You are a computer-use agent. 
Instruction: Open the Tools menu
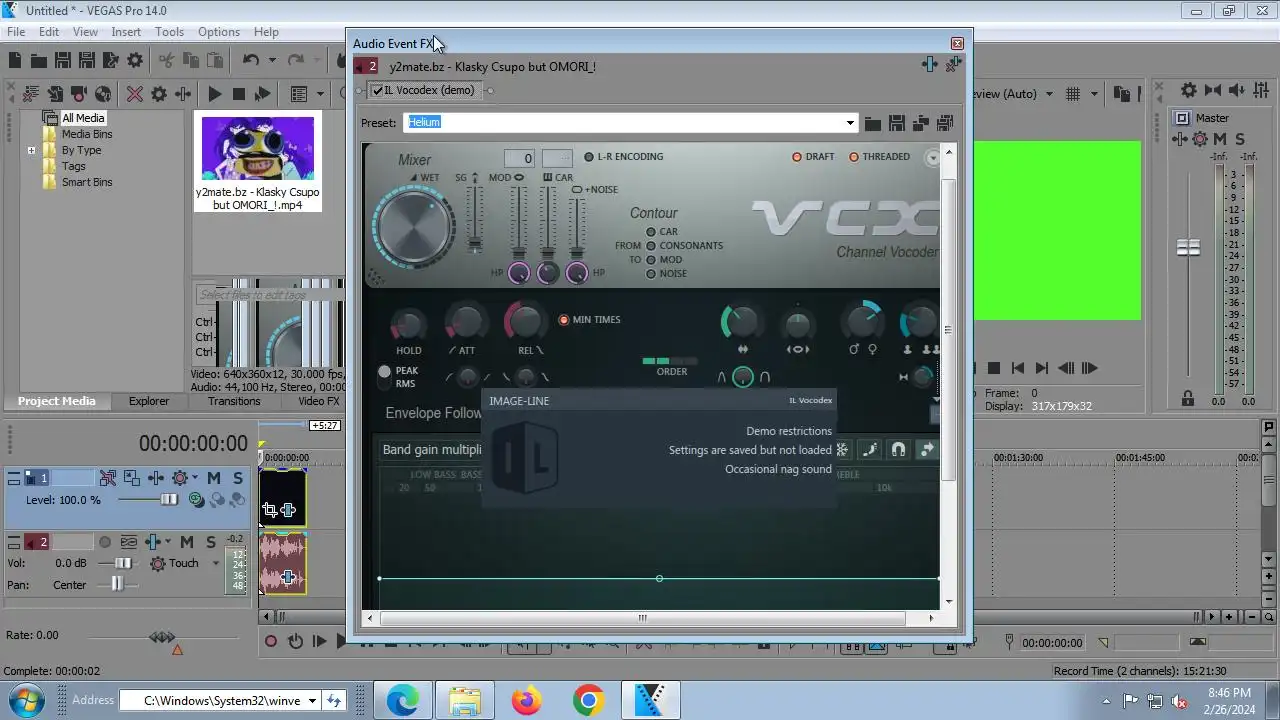point(169,32)
